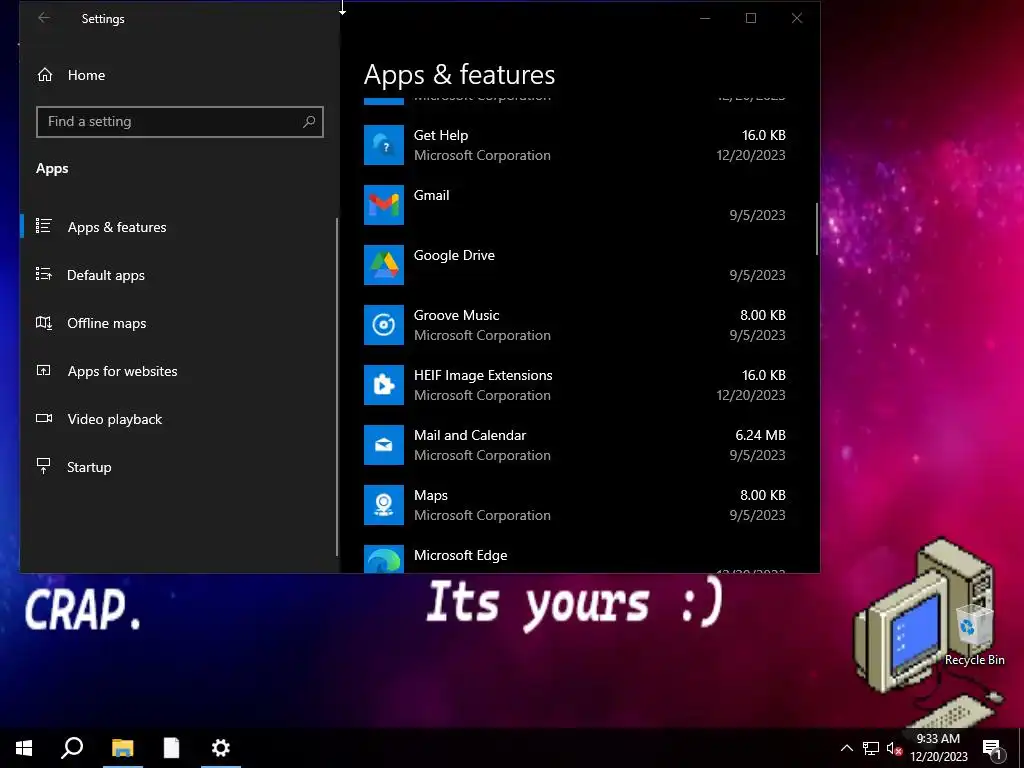This screenshot has width=1024, height=768.
Task: Click the search magnifier in Find a setting
Action: tap(309, 121)
